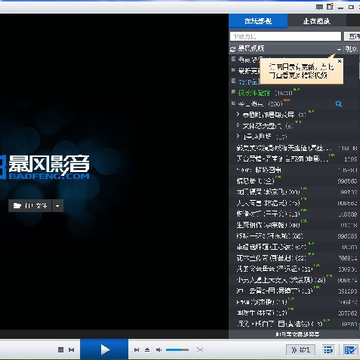
Task: Close the yellow tooltip popup
Action: click(x=339, y=61)
